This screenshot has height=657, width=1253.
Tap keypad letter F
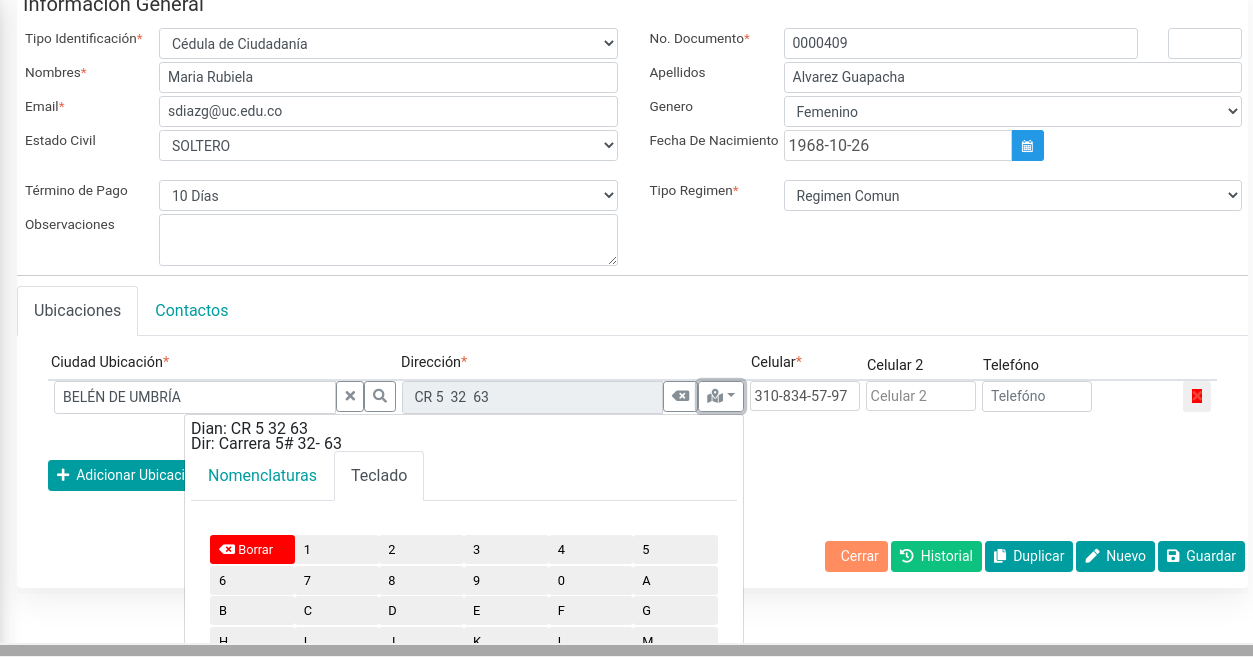[591, 611]
